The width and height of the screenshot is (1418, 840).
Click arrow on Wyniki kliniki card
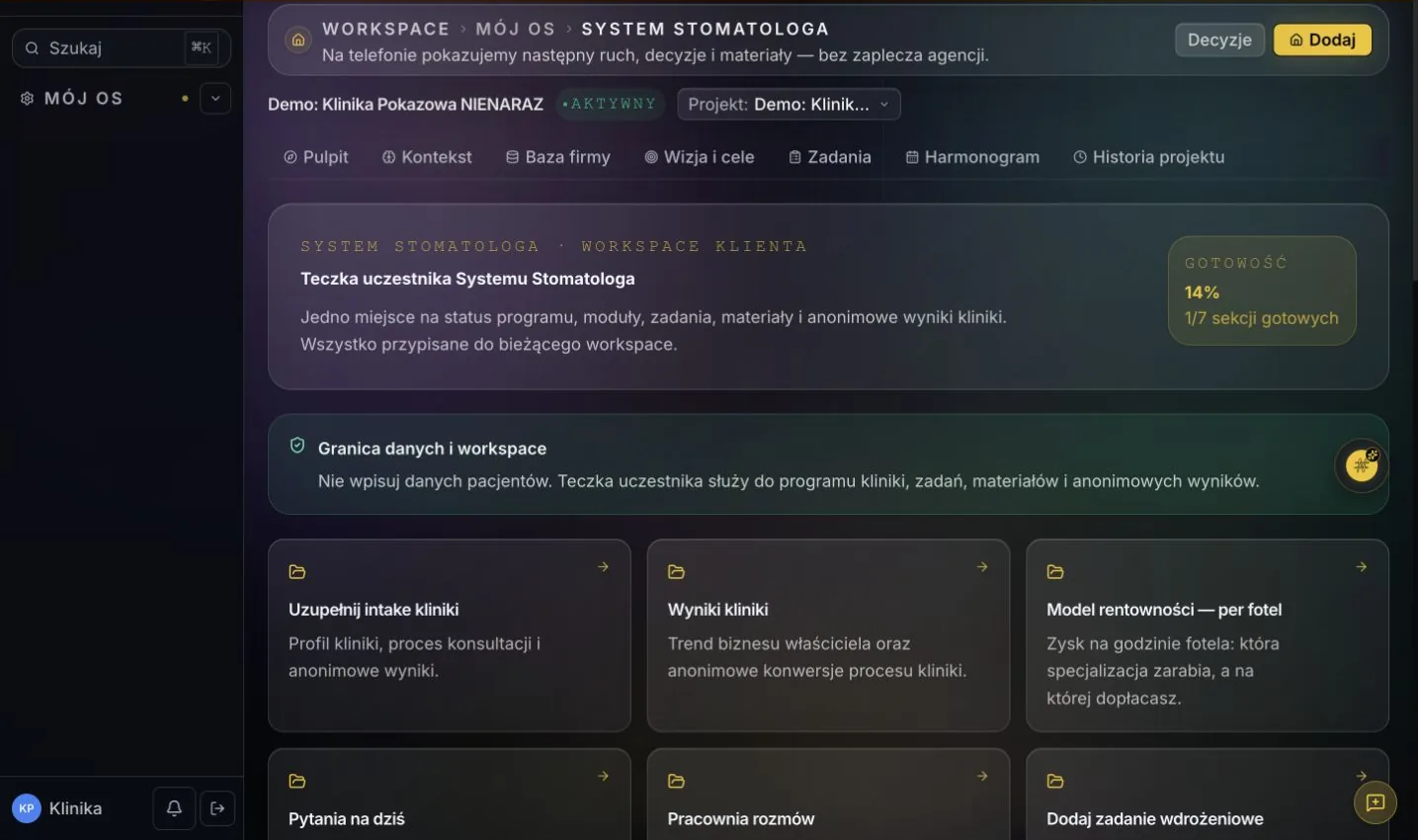pyautogui.click(x=982, y=567)
